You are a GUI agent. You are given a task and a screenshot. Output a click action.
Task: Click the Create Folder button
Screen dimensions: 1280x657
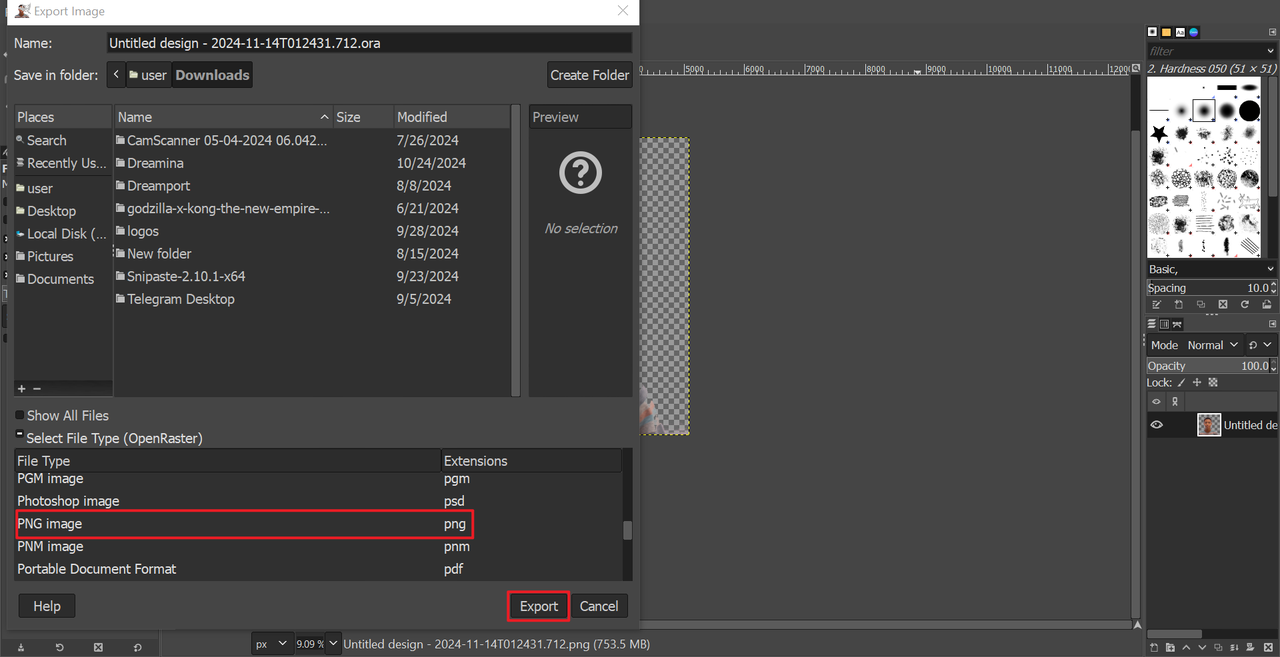pos(590,75)
